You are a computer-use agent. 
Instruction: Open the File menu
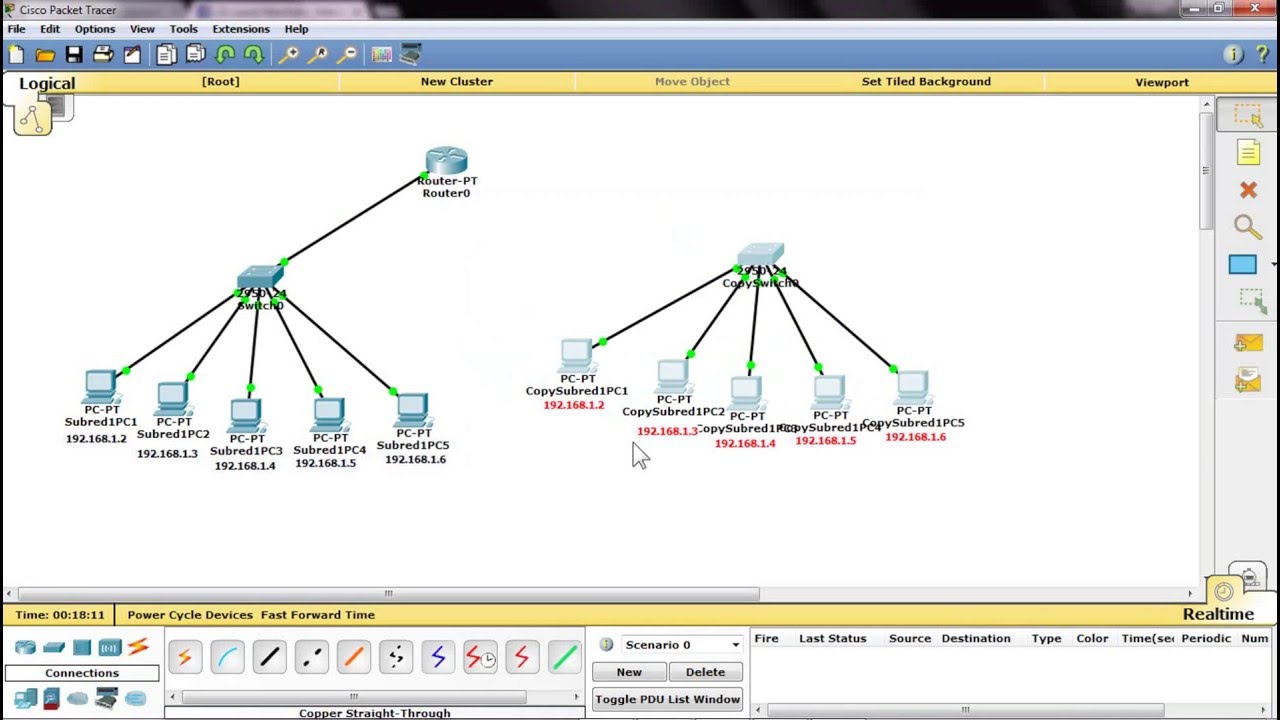(17, 29)
